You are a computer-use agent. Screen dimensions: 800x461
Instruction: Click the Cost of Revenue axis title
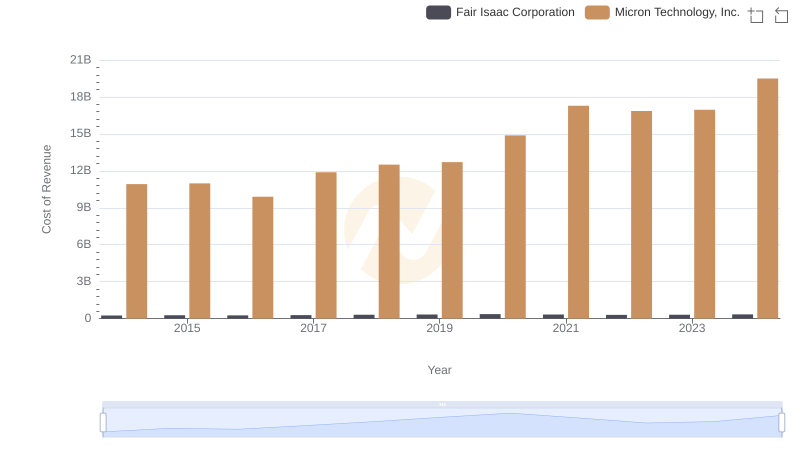tap(46, 189)
